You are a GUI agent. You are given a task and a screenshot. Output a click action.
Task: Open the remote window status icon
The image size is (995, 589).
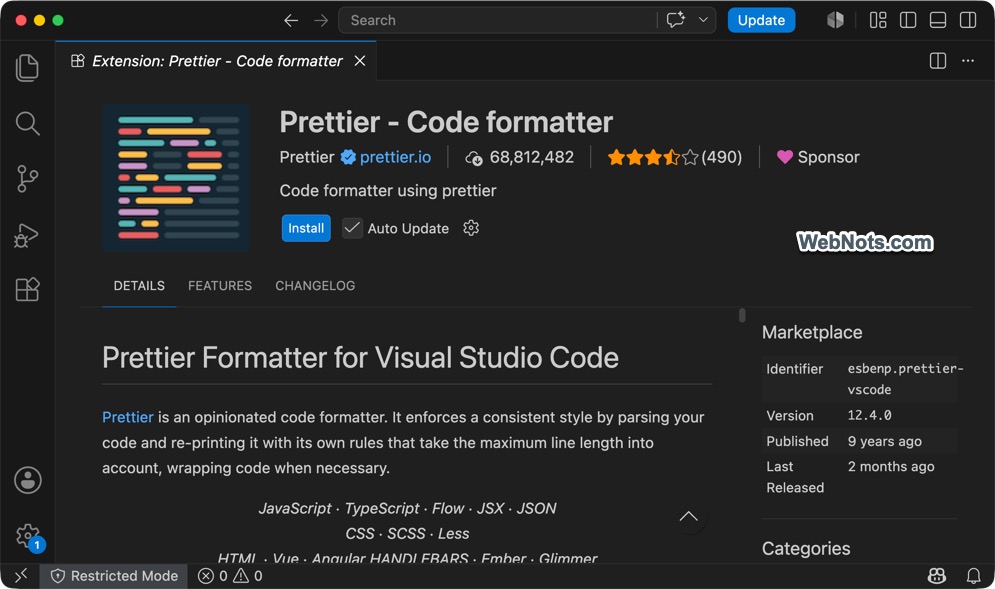21,576
